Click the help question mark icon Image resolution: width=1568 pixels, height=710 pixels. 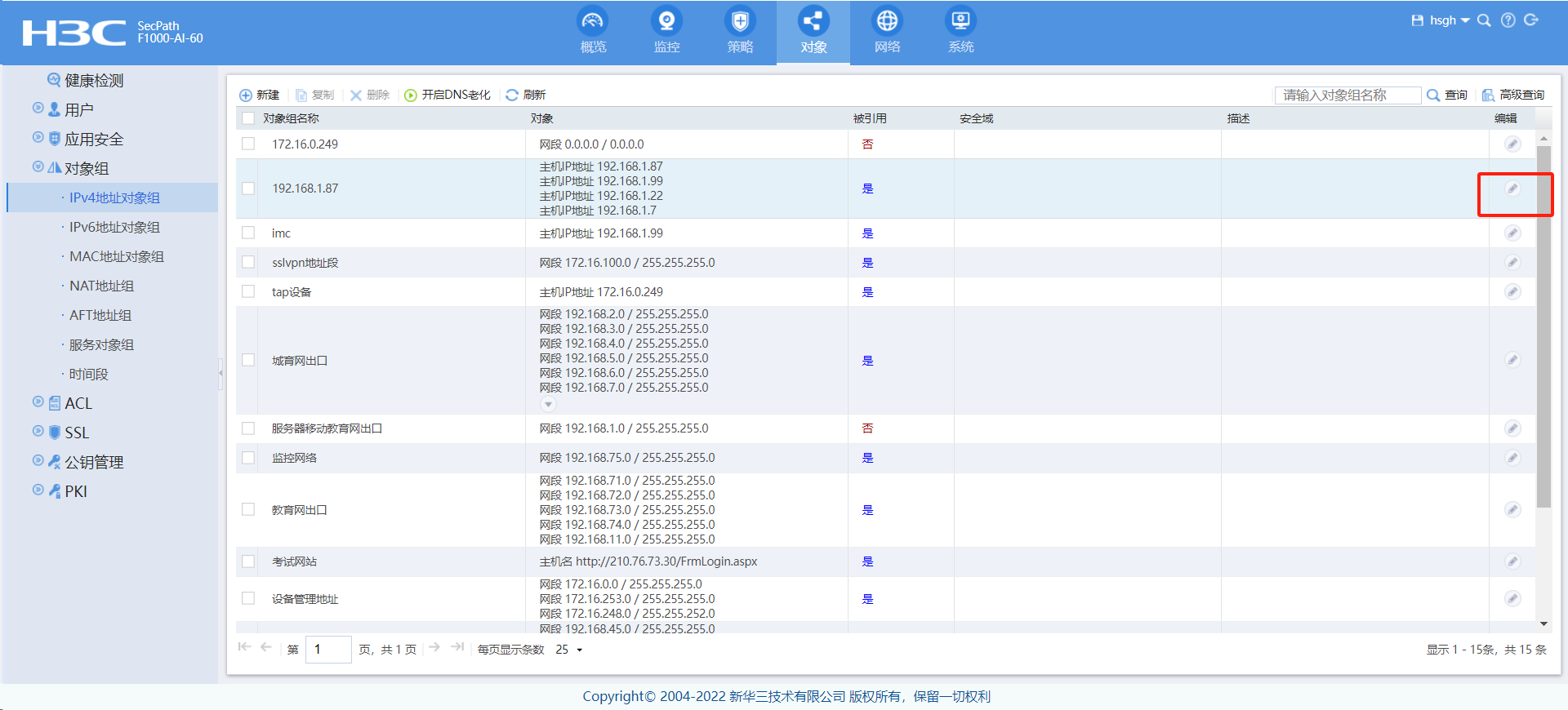1508,20
